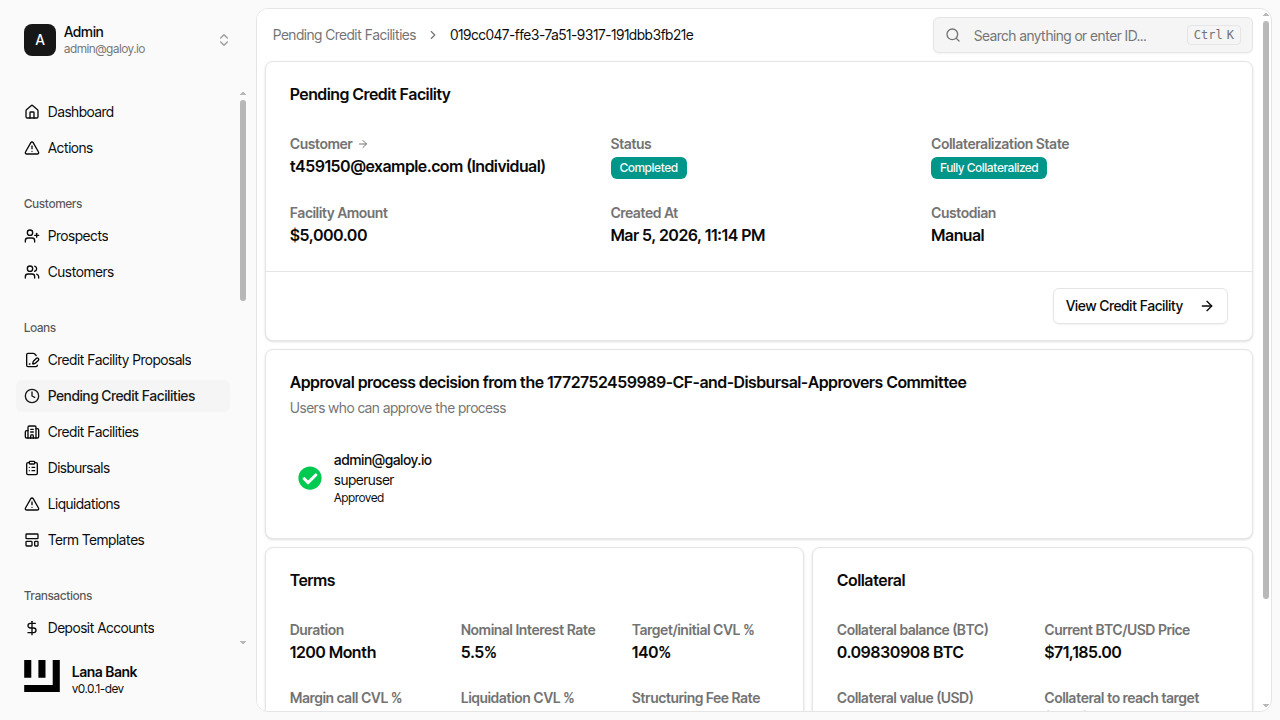Click the Disbursals clipboard icon

click(32, 468)
